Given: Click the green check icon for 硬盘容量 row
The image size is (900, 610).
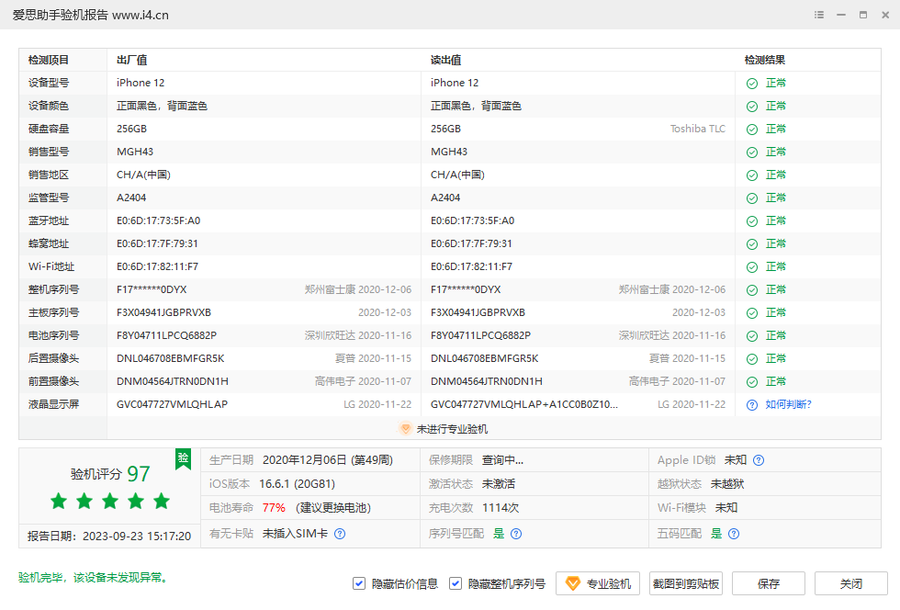Looking at the screenshot, I should click(752, 130).
